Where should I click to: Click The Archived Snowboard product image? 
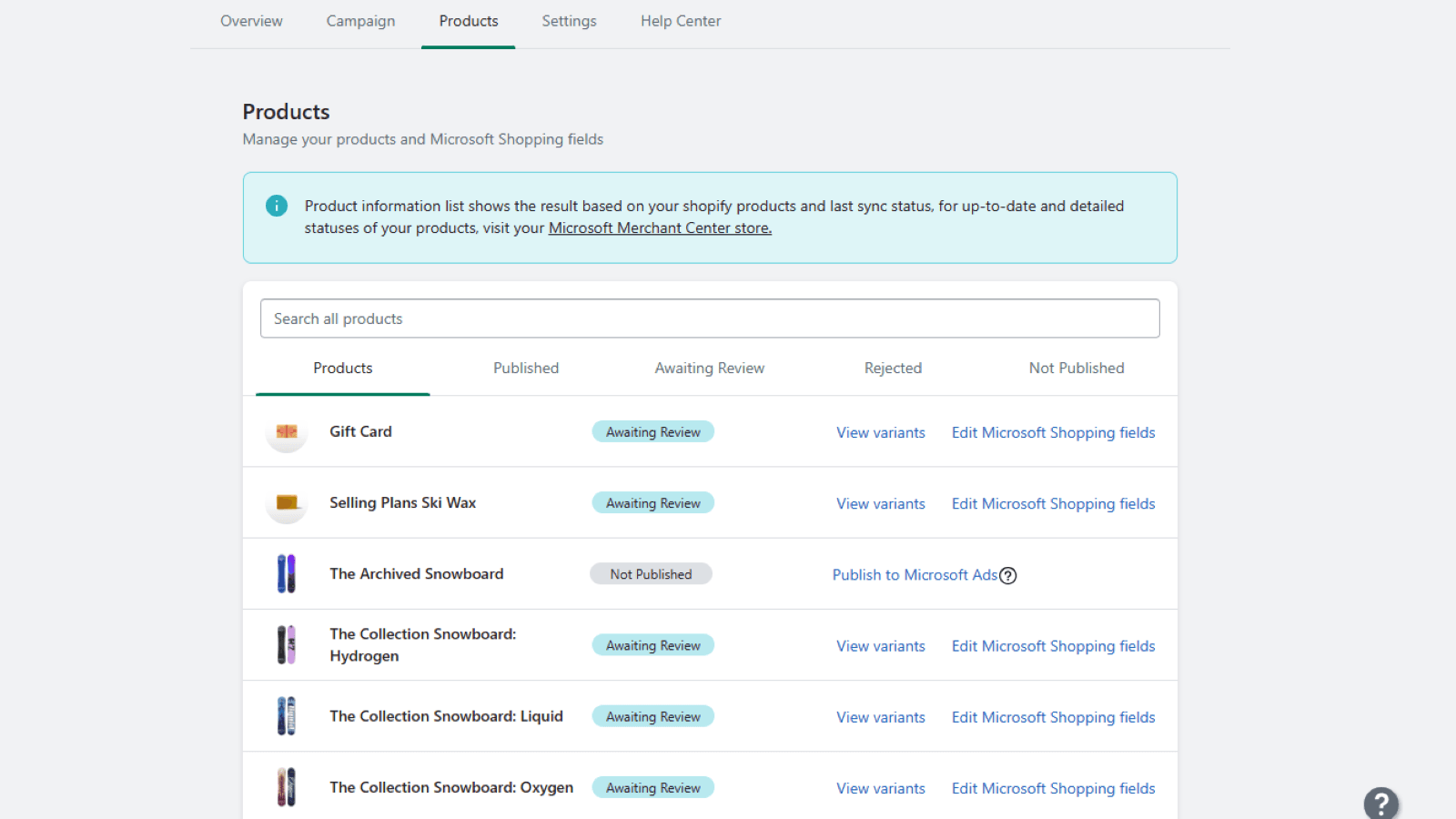coord(286,573)
